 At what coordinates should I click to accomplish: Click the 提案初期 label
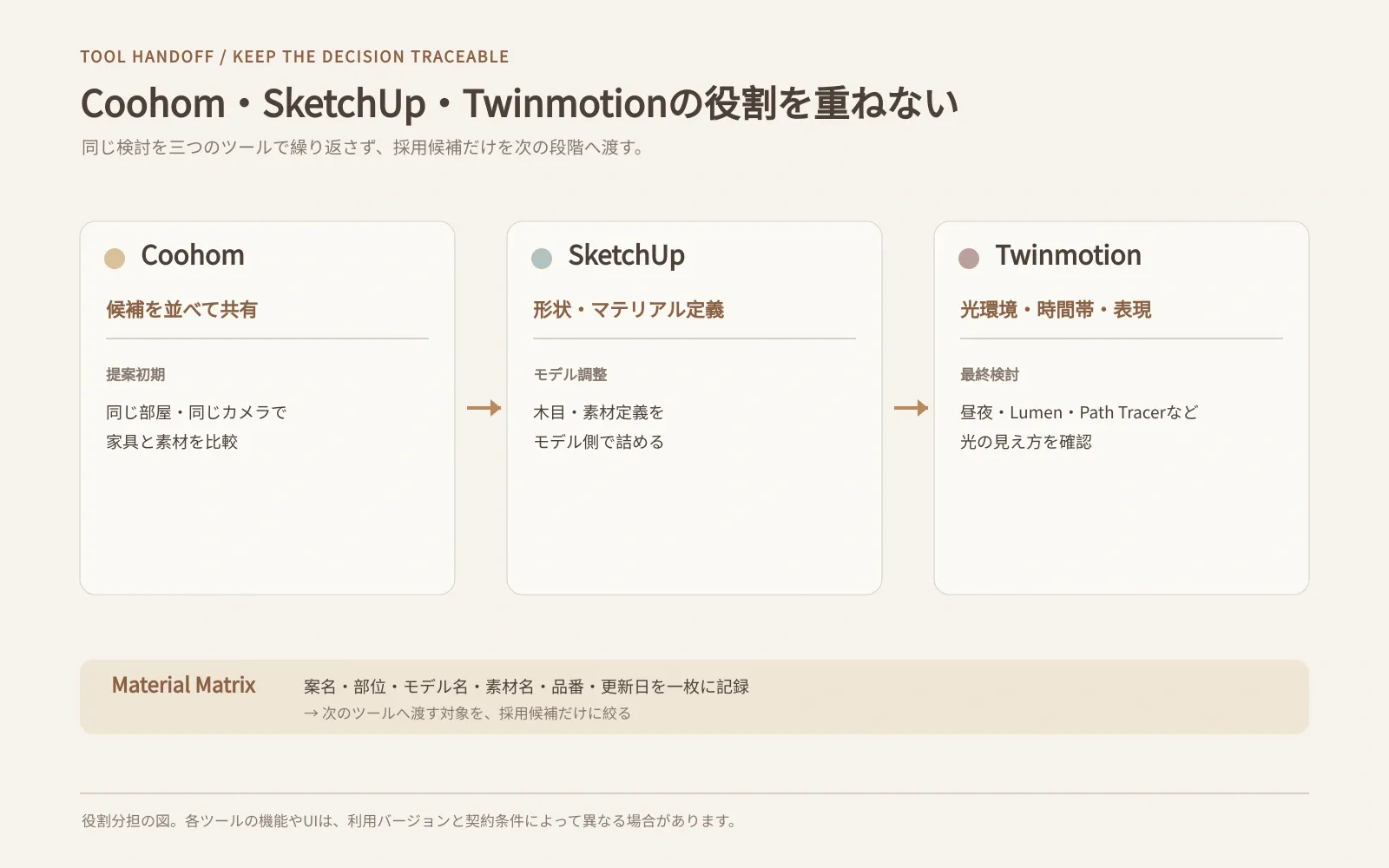[x=135, y=375]
